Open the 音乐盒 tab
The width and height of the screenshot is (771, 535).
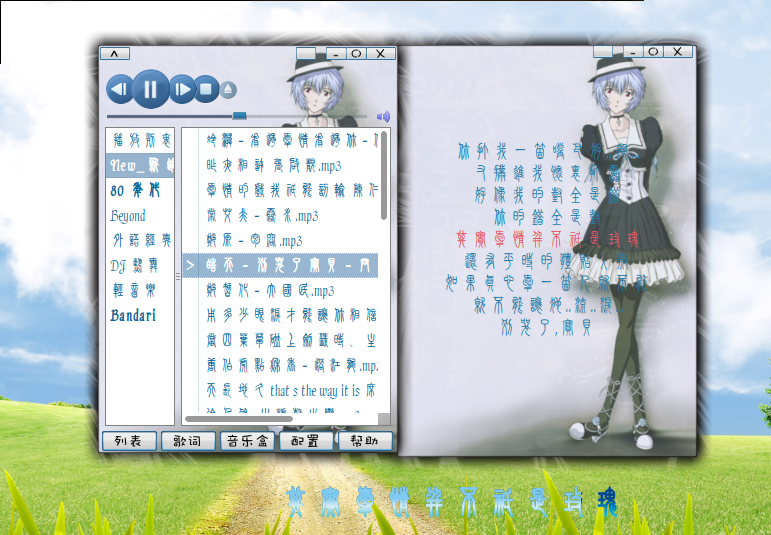(x=247, y=441)
